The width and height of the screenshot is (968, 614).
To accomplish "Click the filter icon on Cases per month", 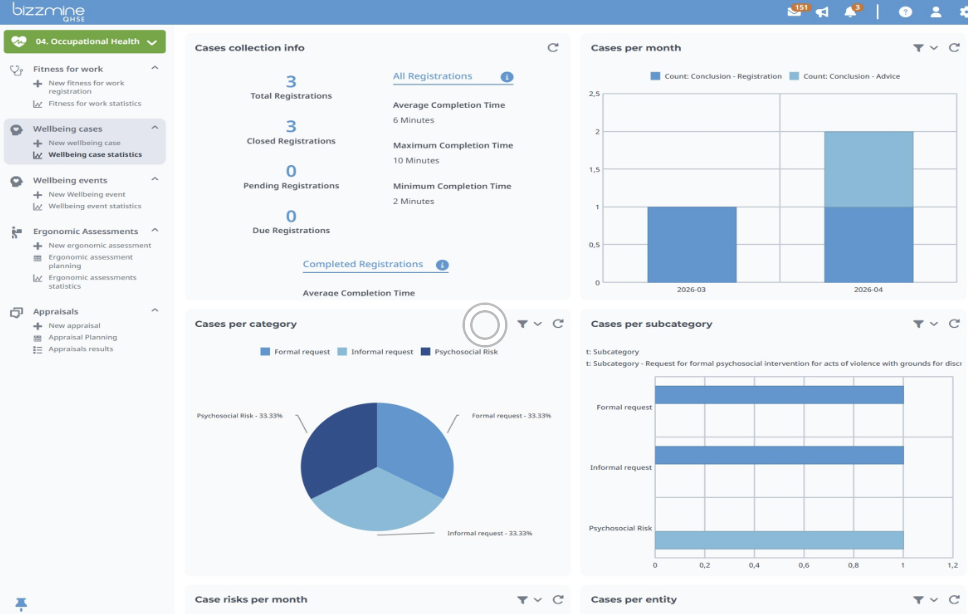I will click(x=918, y=48).
